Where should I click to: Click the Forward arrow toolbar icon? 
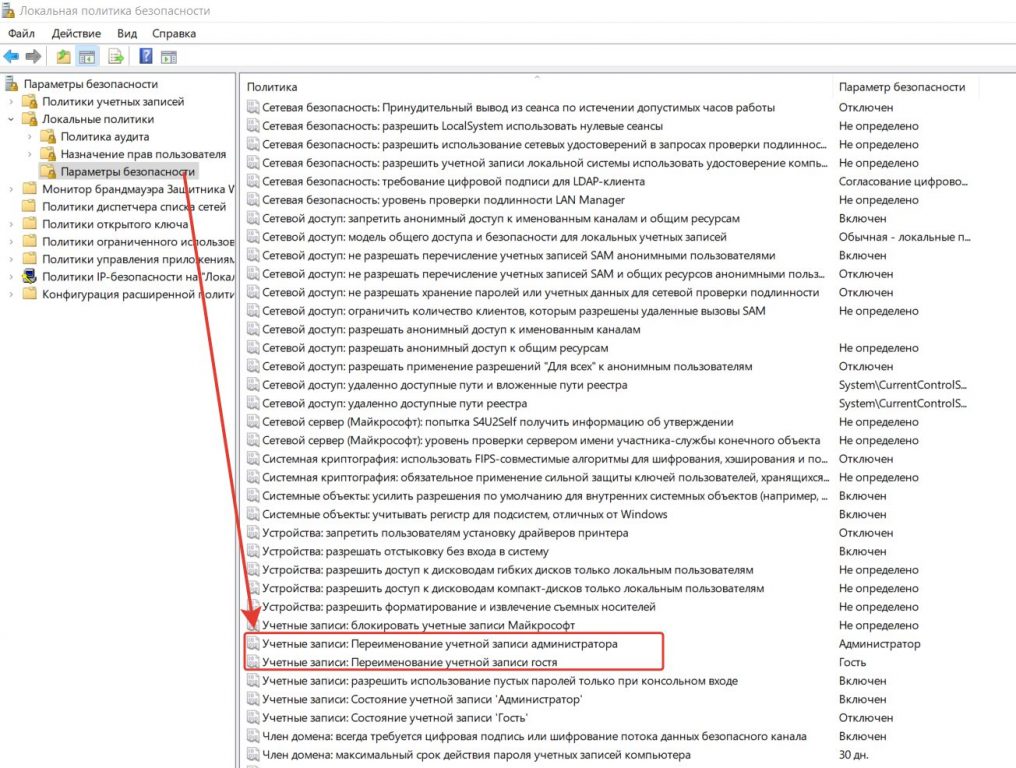(33, 57)
